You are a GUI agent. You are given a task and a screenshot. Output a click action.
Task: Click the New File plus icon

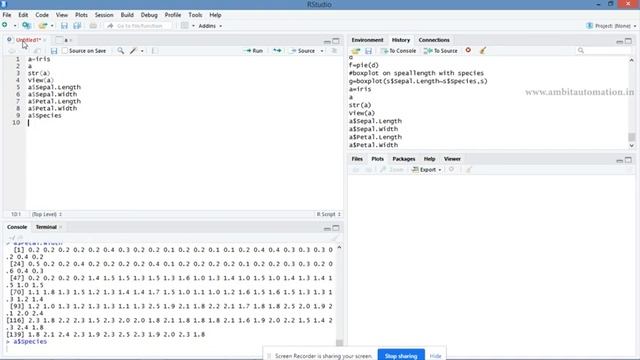5,25
